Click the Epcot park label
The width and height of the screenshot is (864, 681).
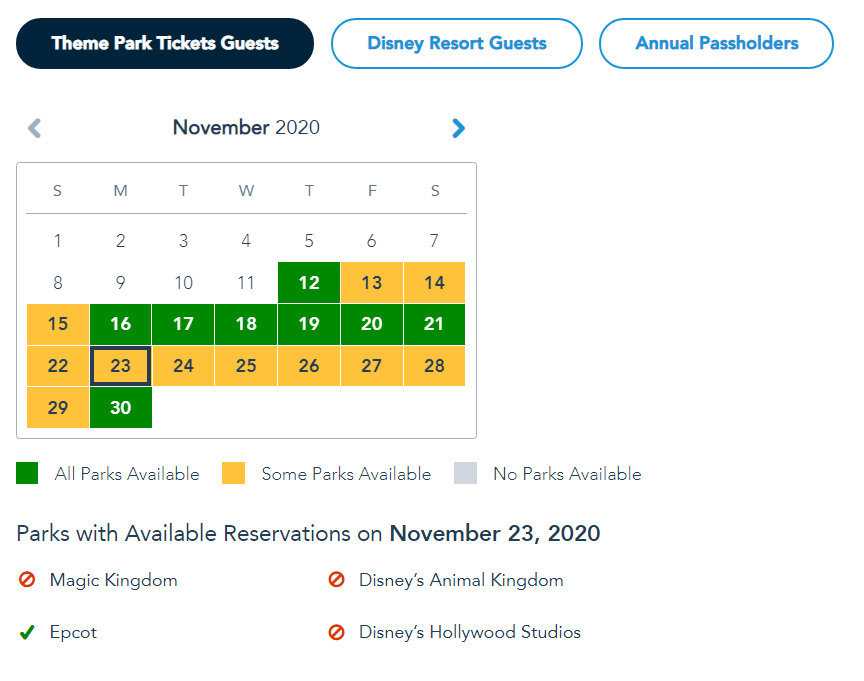pos(74,632)
